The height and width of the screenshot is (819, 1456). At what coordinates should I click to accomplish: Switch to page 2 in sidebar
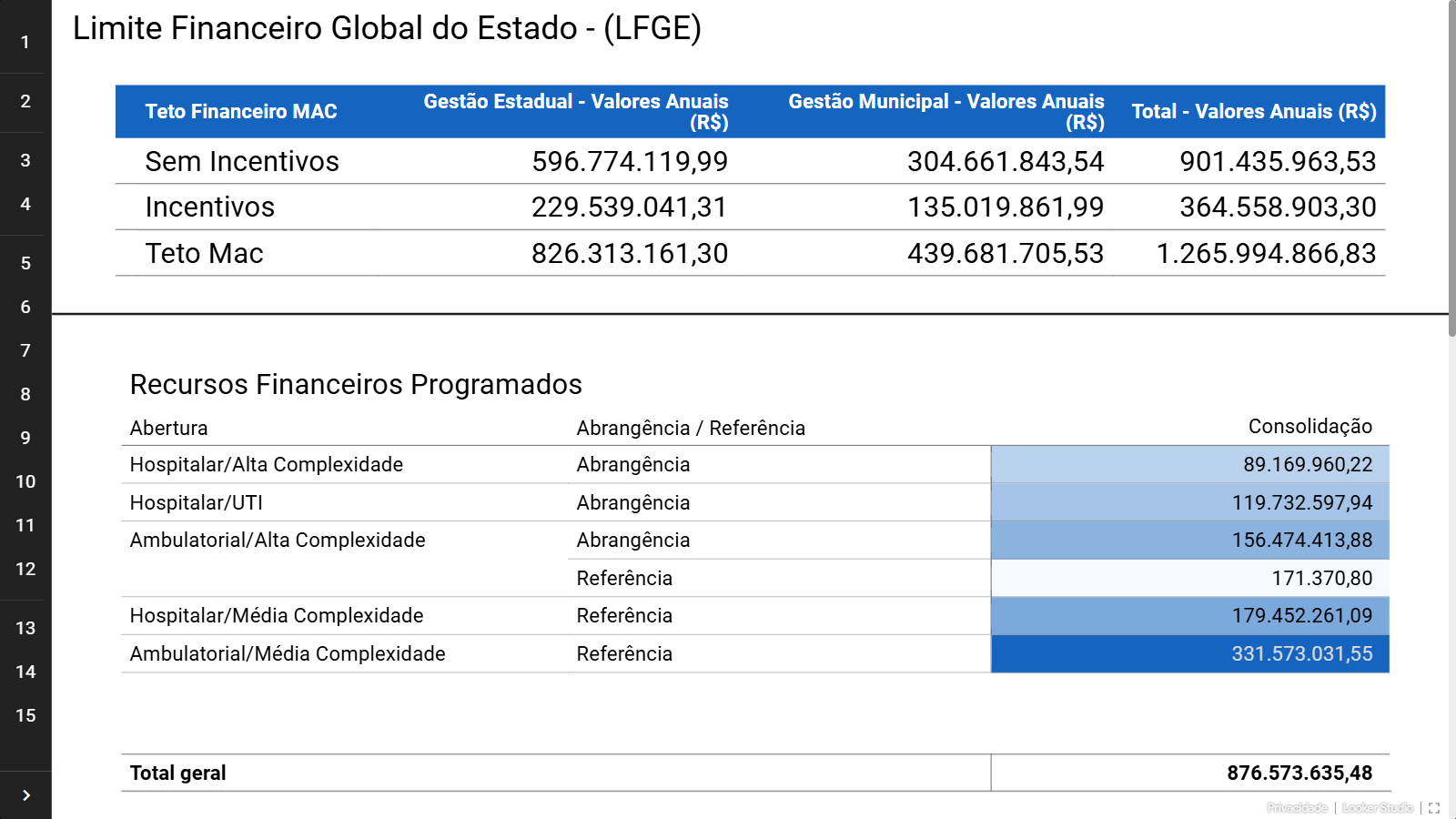point(25,101)
